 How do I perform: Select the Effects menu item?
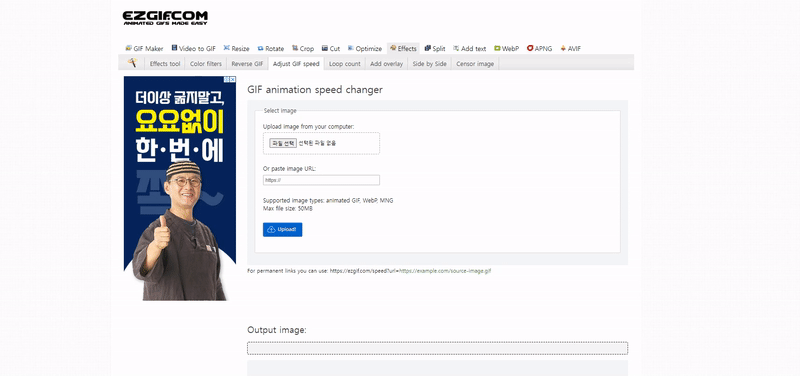point(403,48)
